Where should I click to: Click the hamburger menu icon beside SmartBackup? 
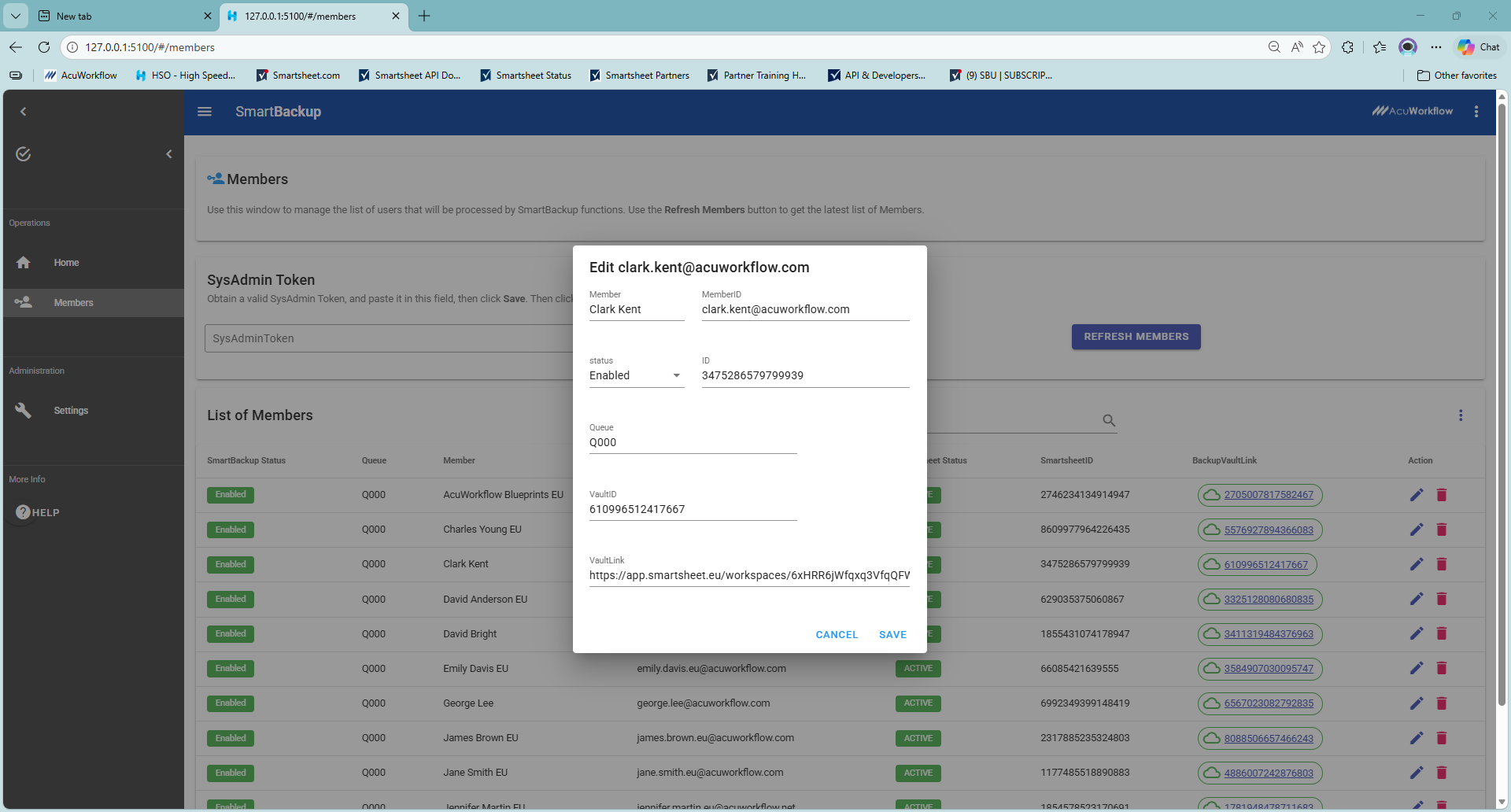point(205,112)
